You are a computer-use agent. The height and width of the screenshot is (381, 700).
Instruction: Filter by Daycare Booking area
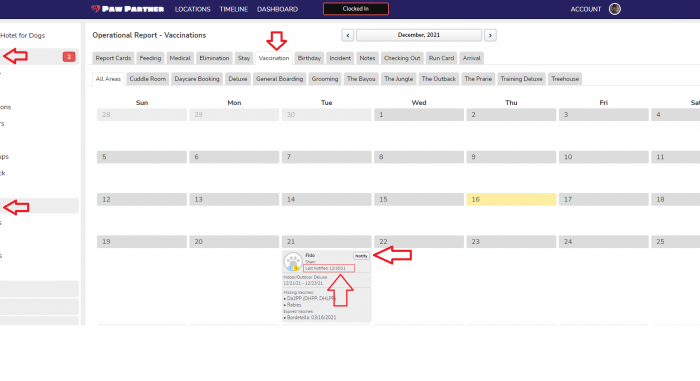point(197,79)
